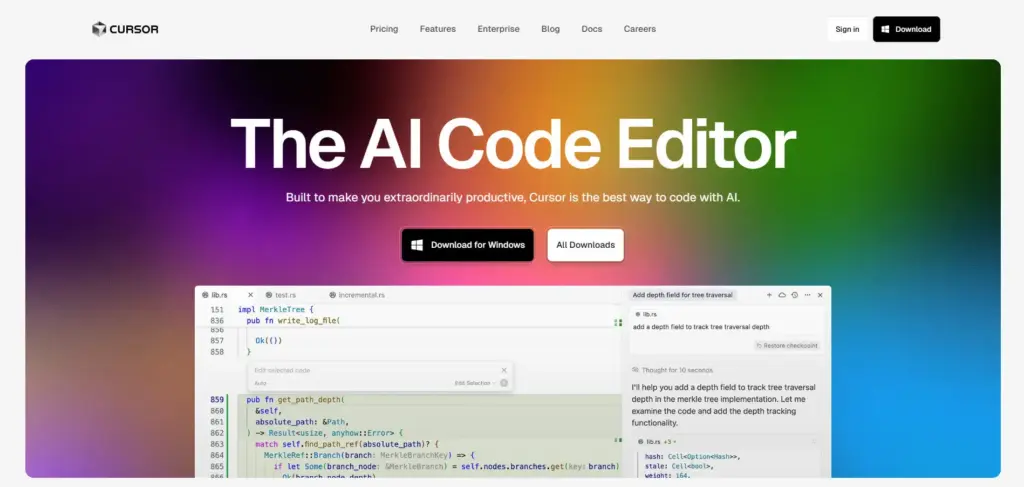
Task: Click 'match self.find_path_ref' line
Action: [x=347, y=444]
